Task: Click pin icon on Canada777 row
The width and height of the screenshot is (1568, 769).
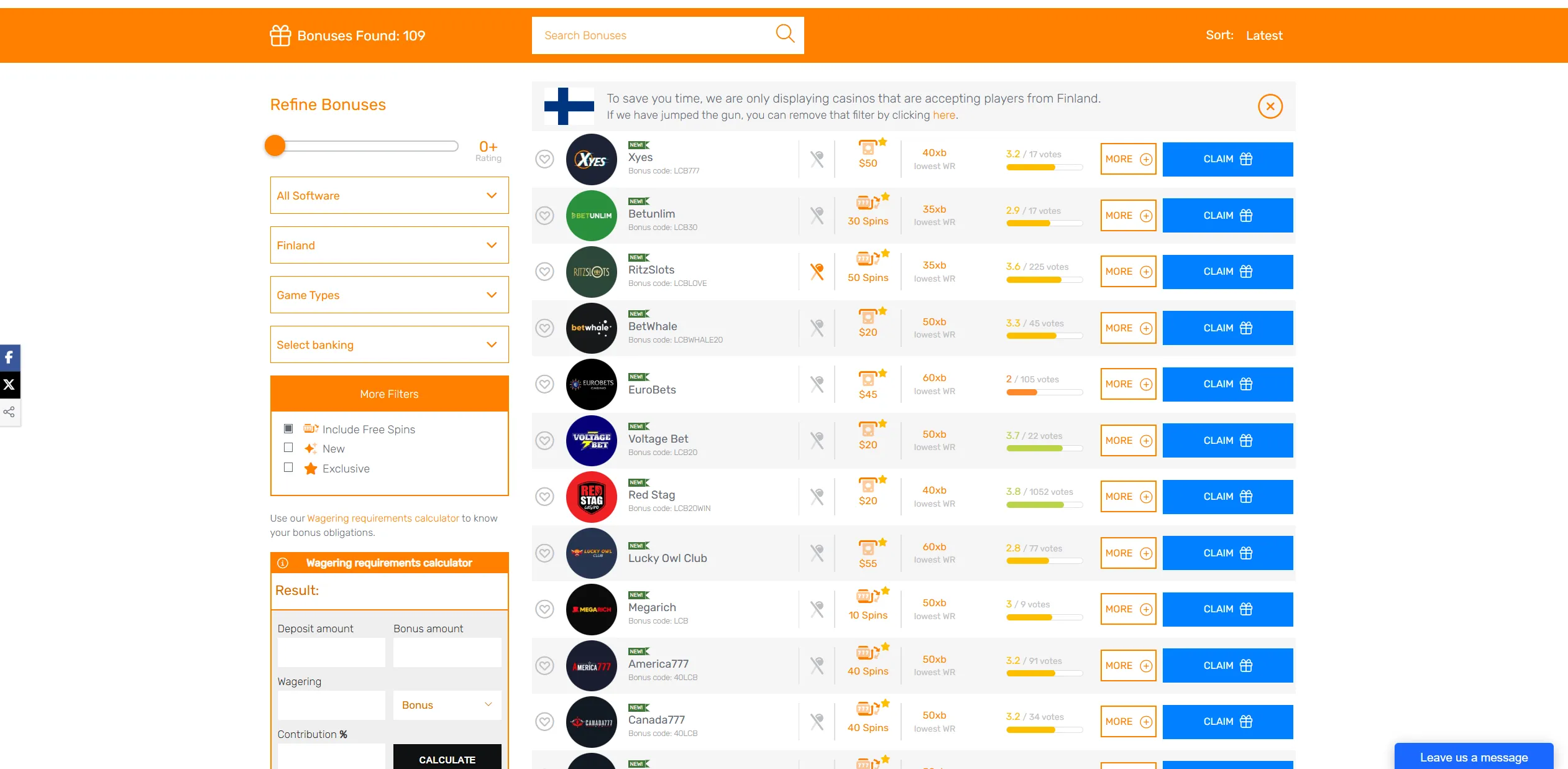Action: pos(817,722)
